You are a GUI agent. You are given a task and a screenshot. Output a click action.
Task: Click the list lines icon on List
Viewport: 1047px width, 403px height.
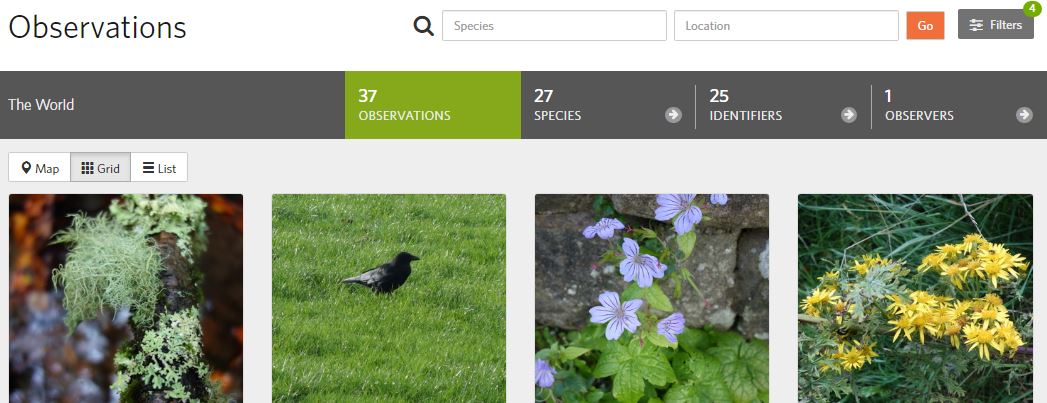click(x=148, y=168)
